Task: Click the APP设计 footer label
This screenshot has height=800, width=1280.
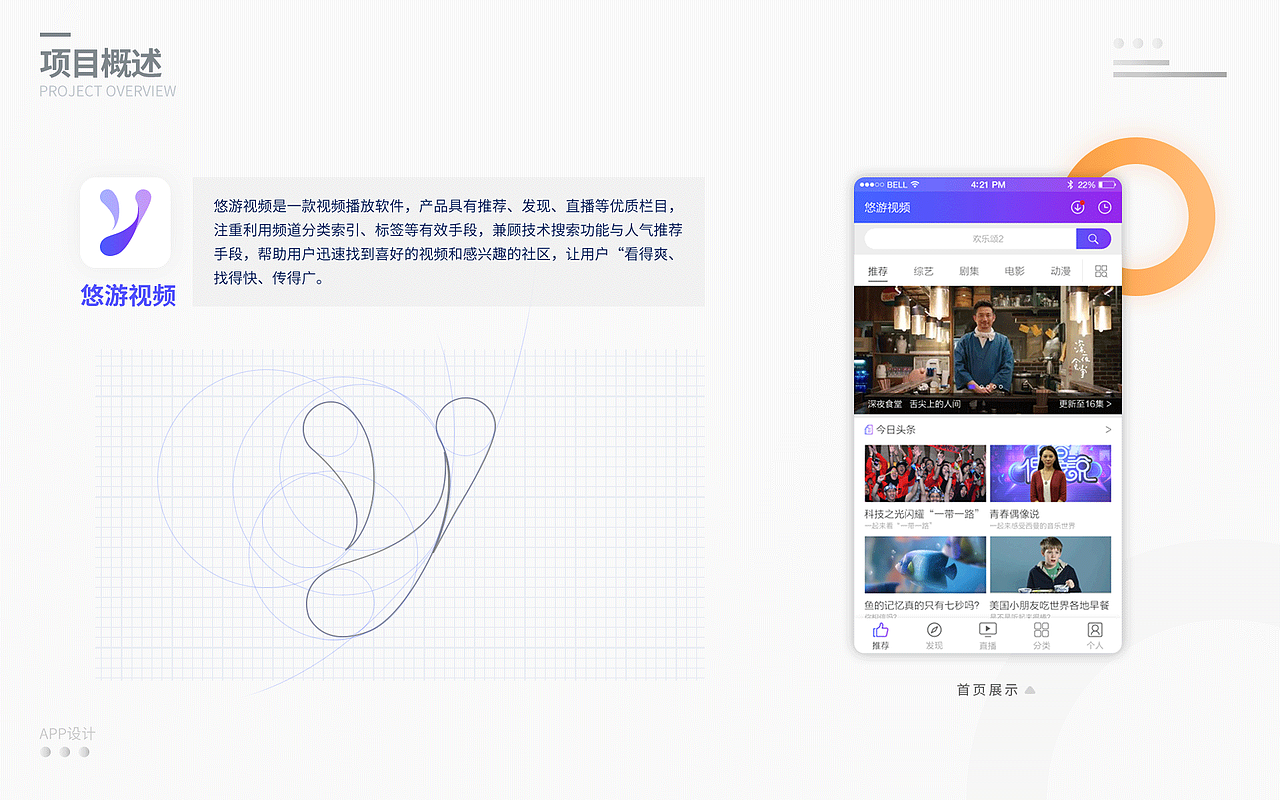Action: [x=68, y=734]
